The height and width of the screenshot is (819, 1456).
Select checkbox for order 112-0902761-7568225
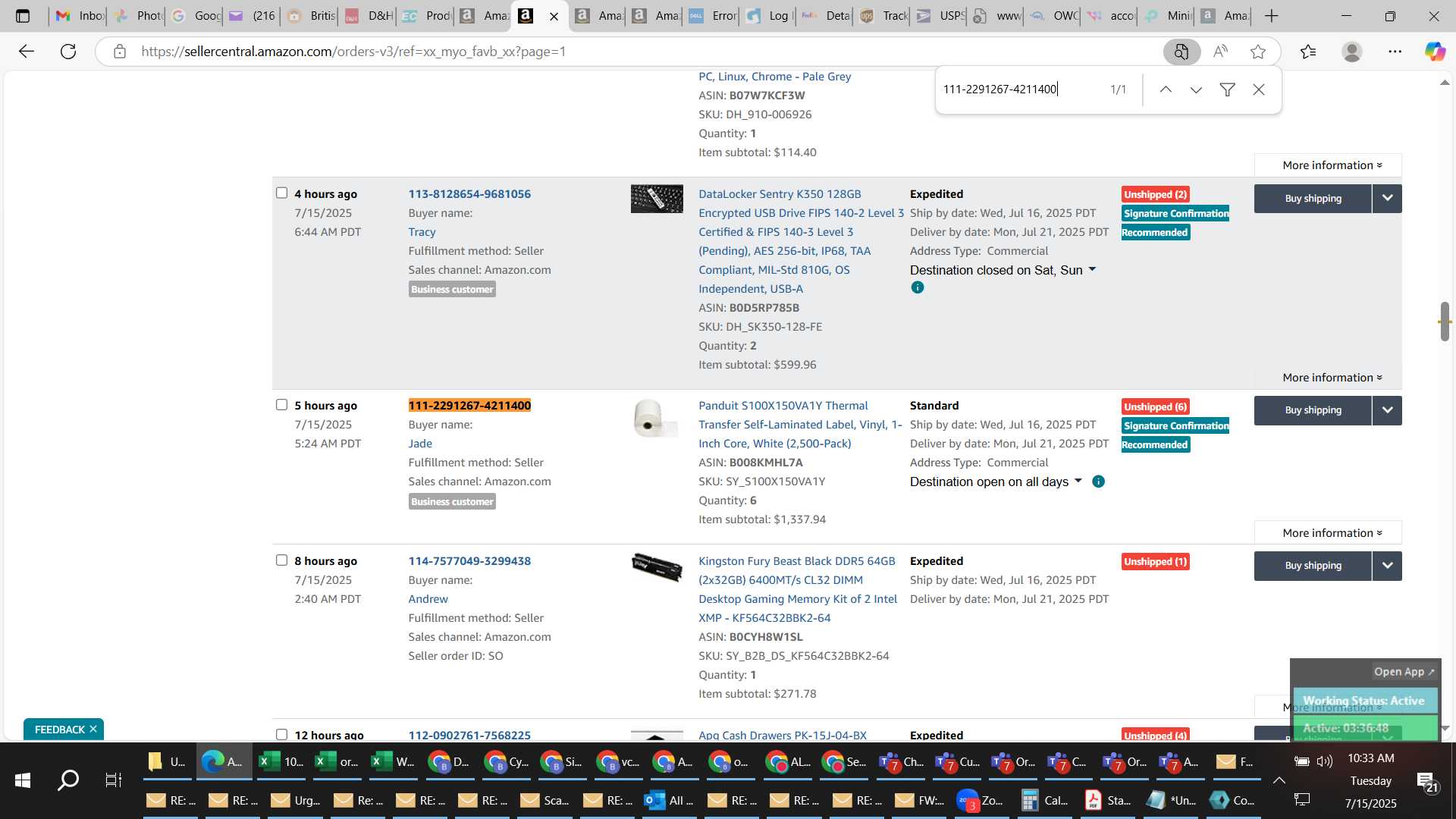pos(281,734)
